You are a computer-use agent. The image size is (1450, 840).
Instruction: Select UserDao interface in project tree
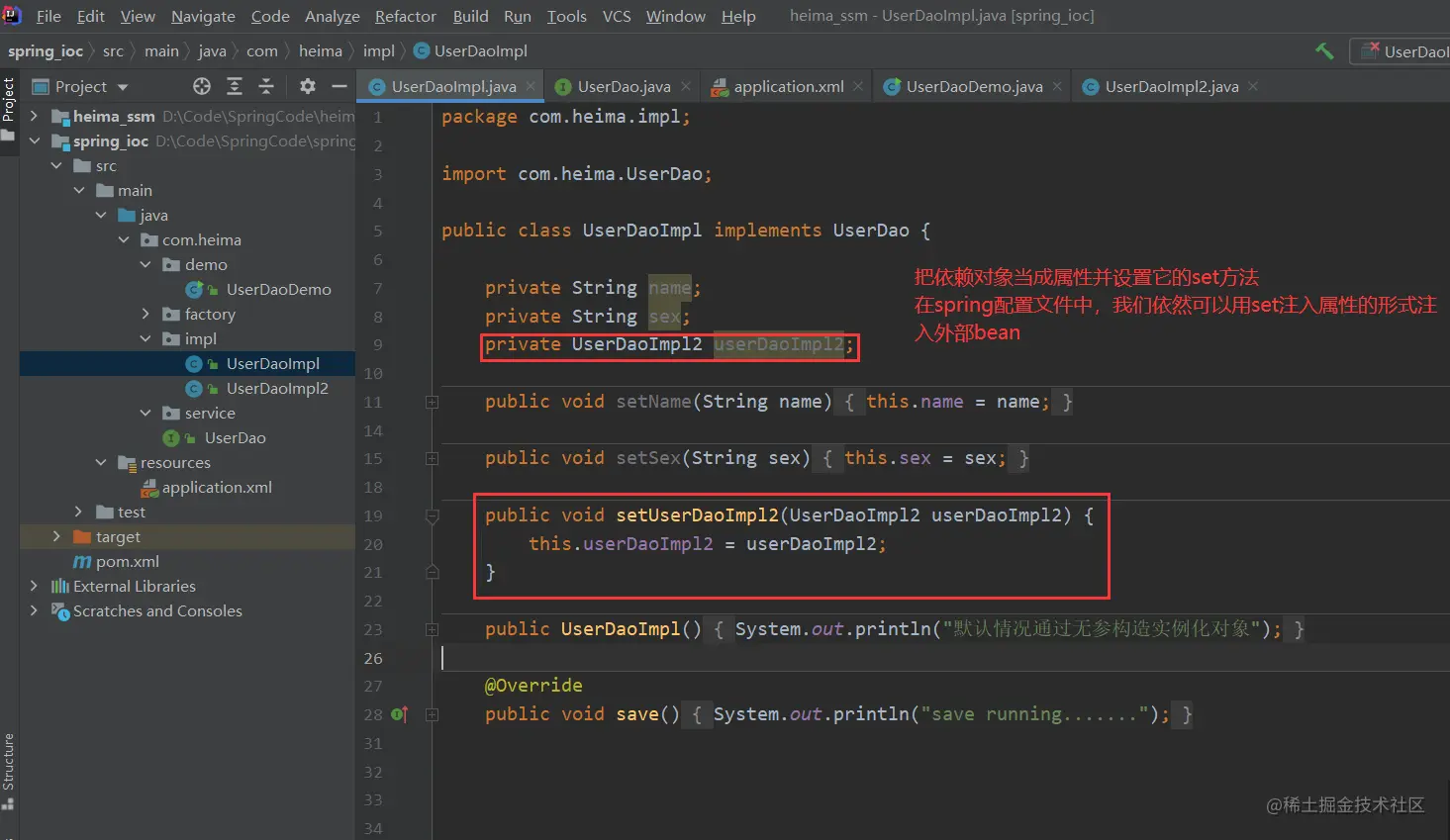click(235, 437)
